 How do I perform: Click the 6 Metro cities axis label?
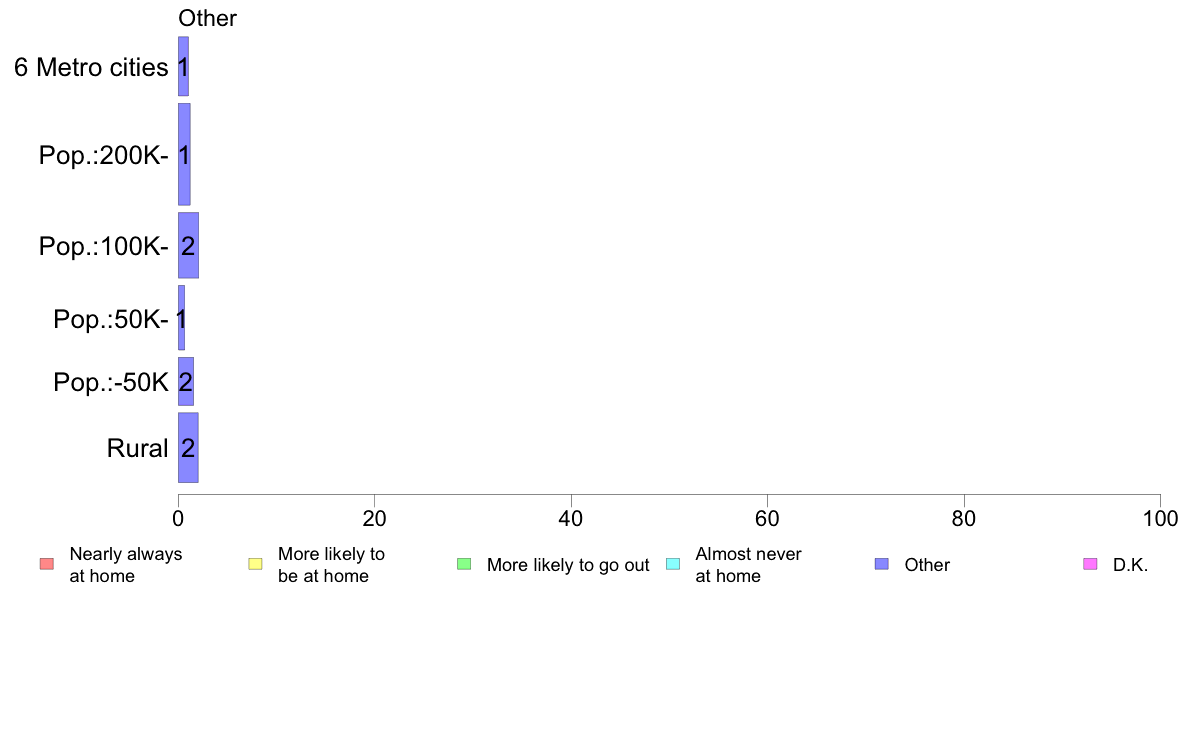coord(91,67)
